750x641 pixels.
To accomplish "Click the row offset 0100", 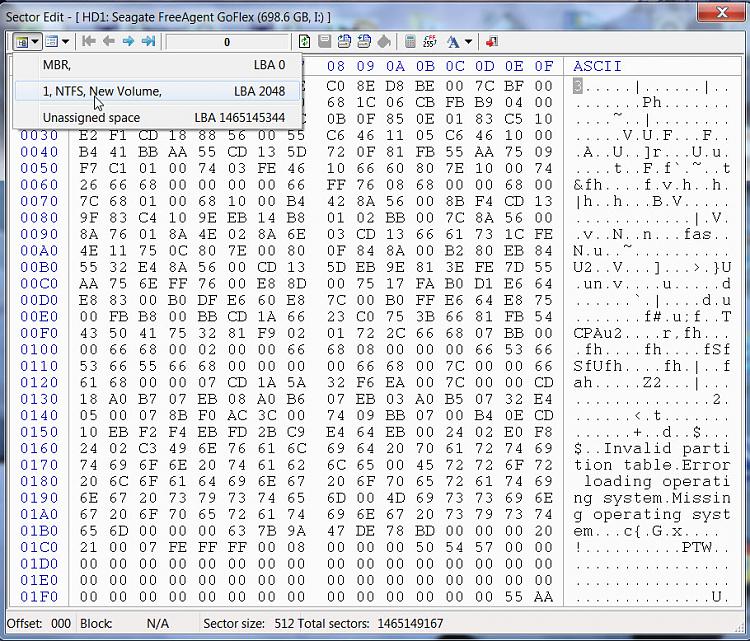I will (x=39, y=350).
